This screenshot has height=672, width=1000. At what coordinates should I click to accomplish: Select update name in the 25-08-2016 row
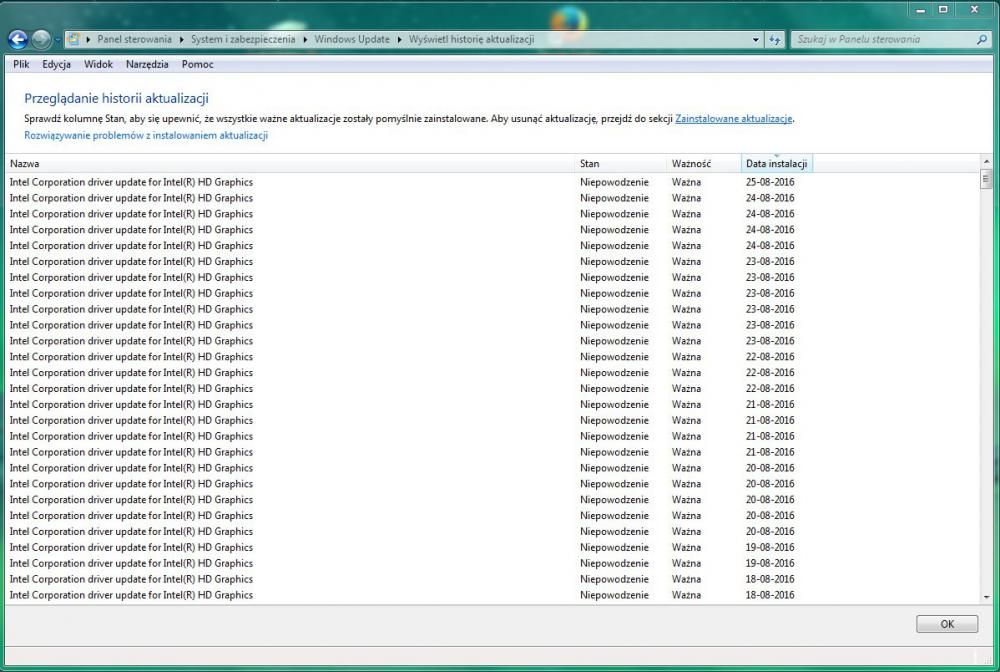pos(131,182)
